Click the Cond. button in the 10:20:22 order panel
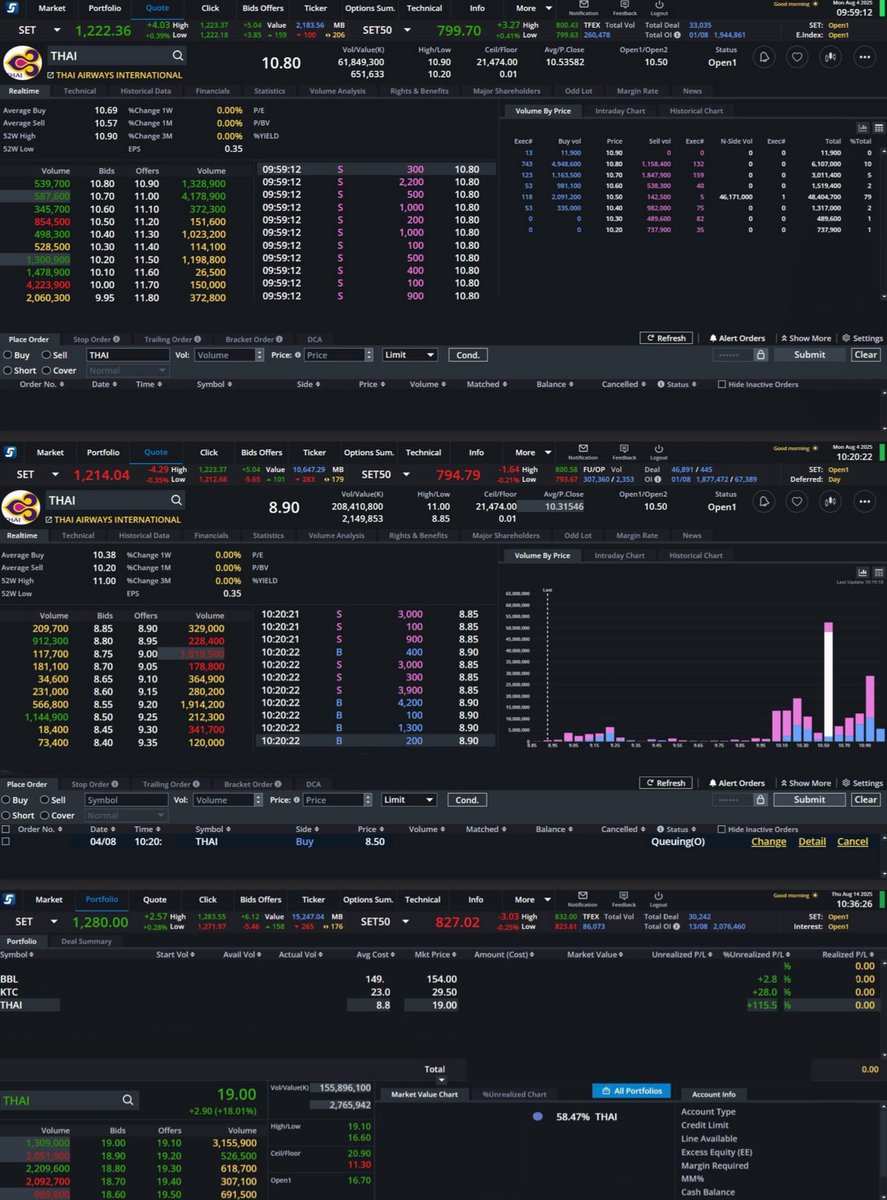Screen dimensions: 887x1200 pos(467,800)
